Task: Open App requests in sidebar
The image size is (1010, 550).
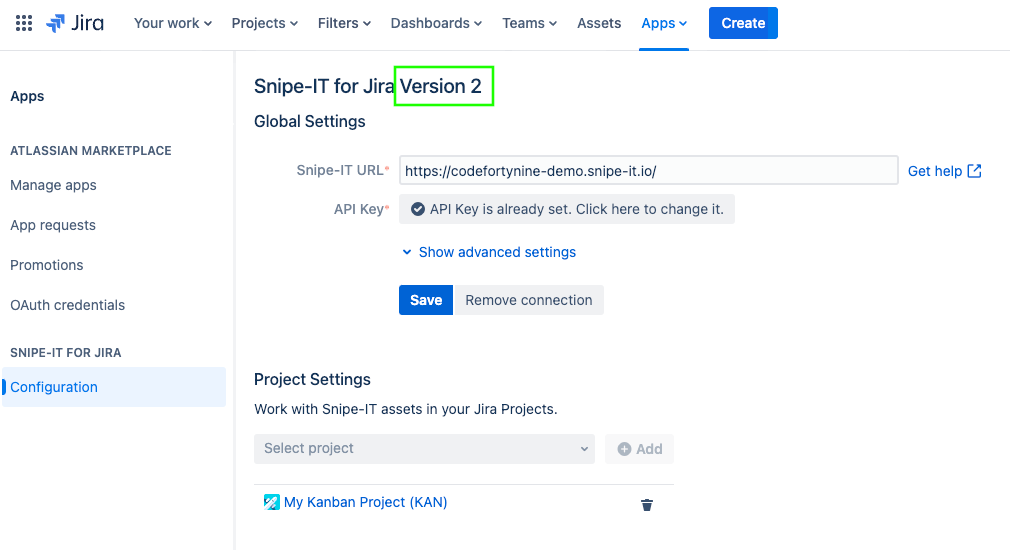Action: click(53, 225)
